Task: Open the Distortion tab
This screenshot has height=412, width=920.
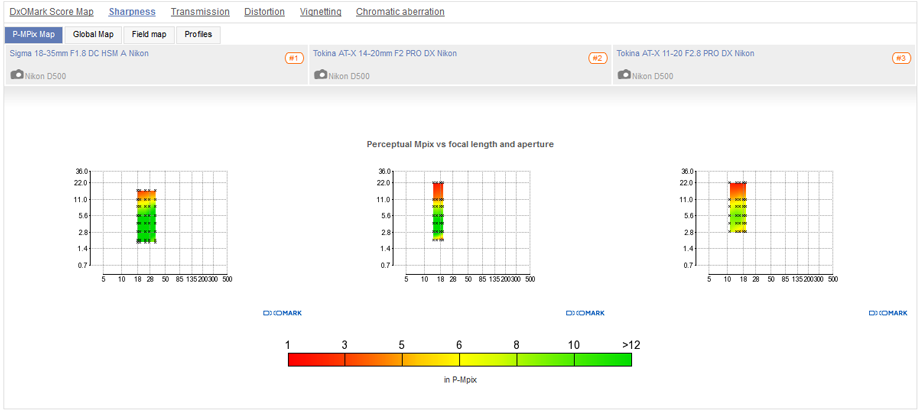Action: pos(265,12)
